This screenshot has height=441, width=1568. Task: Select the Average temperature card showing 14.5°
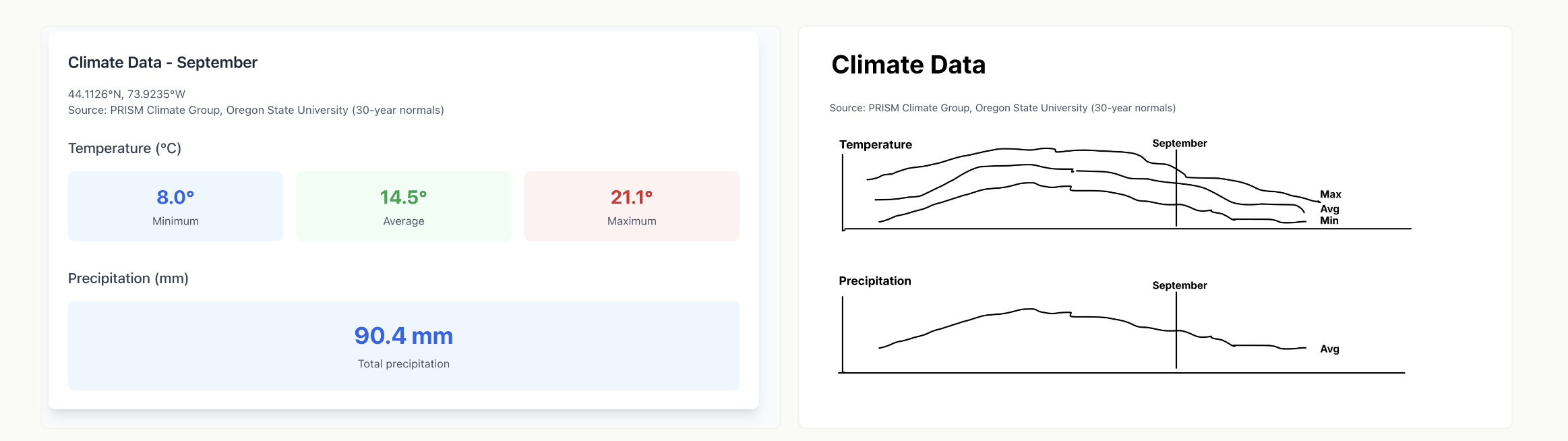[x=403, y=206]
